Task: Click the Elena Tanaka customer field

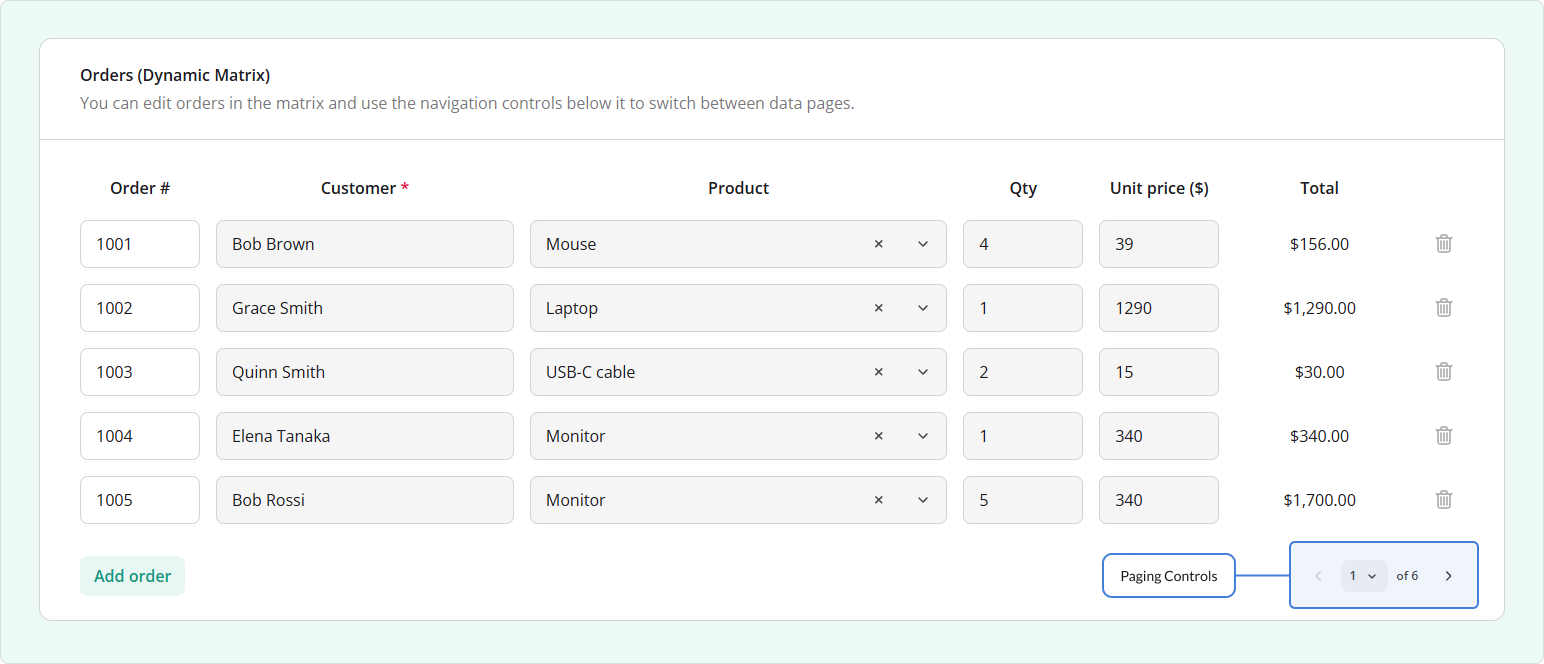Action: coord(365,436)
